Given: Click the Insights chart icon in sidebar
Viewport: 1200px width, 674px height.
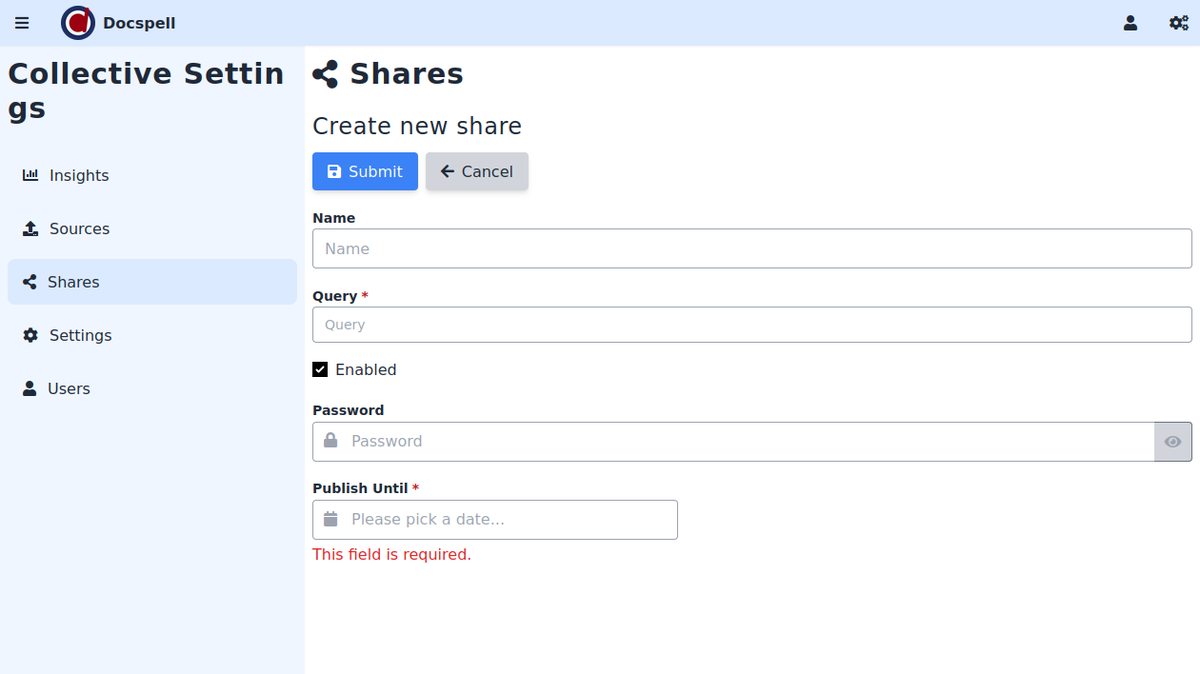Looking at the screenshot, I should (31, 175).
